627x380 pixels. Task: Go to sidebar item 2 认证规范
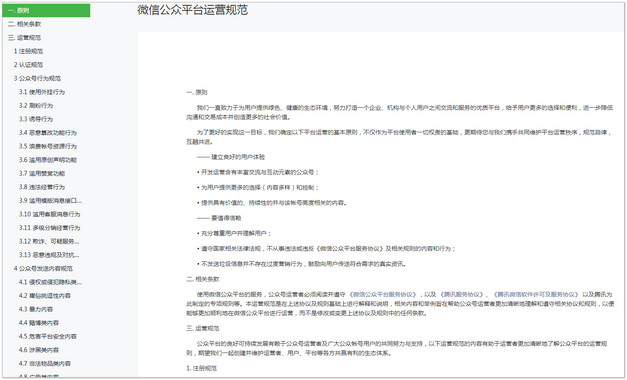click(x=28, y=65)
